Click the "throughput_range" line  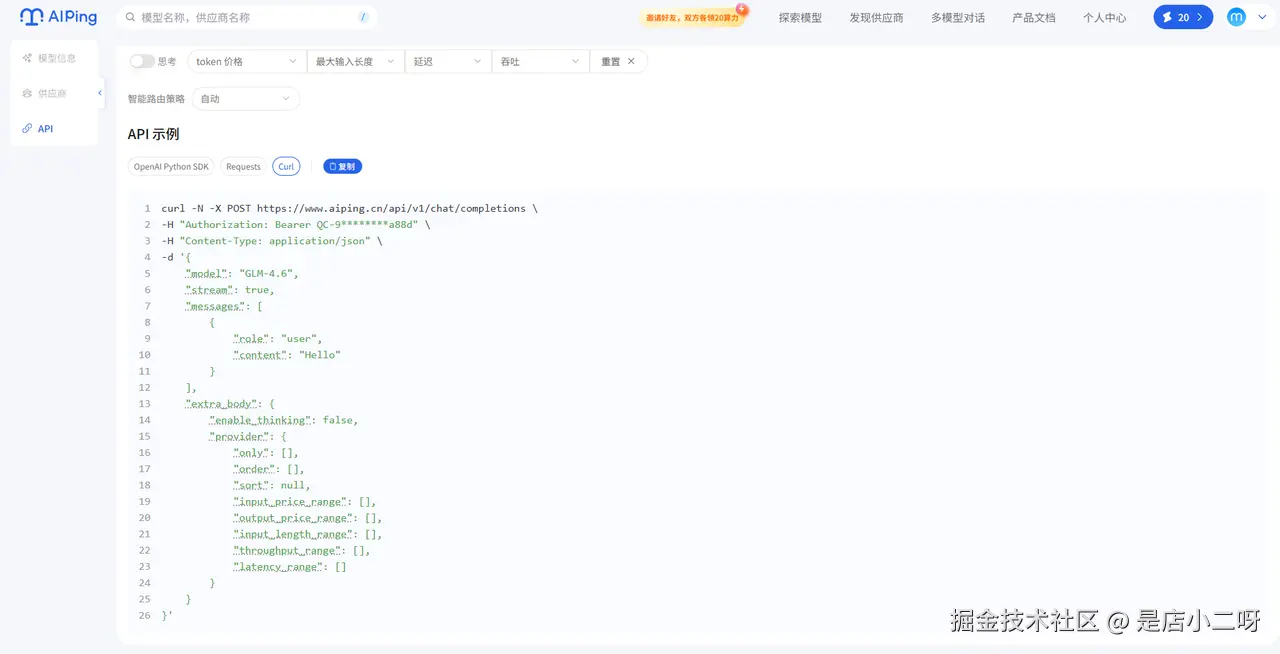[302, 550]
